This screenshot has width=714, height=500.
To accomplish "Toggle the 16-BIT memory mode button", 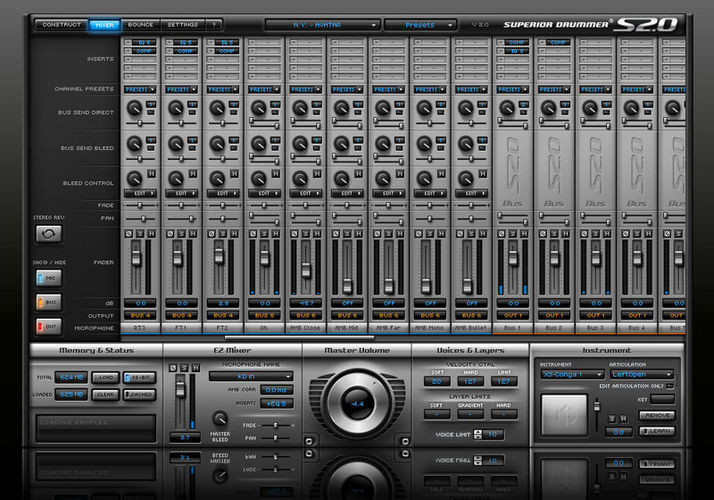I will [x=140, y=378].
